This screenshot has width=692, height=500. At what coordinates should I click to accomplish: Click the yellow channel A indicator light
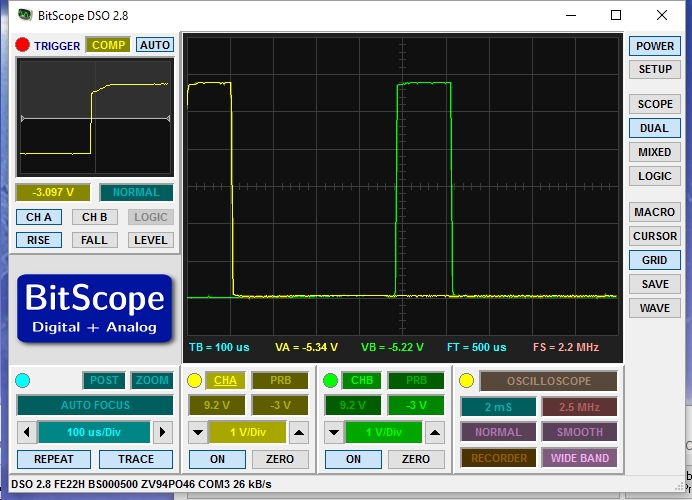tap(194, 381)
